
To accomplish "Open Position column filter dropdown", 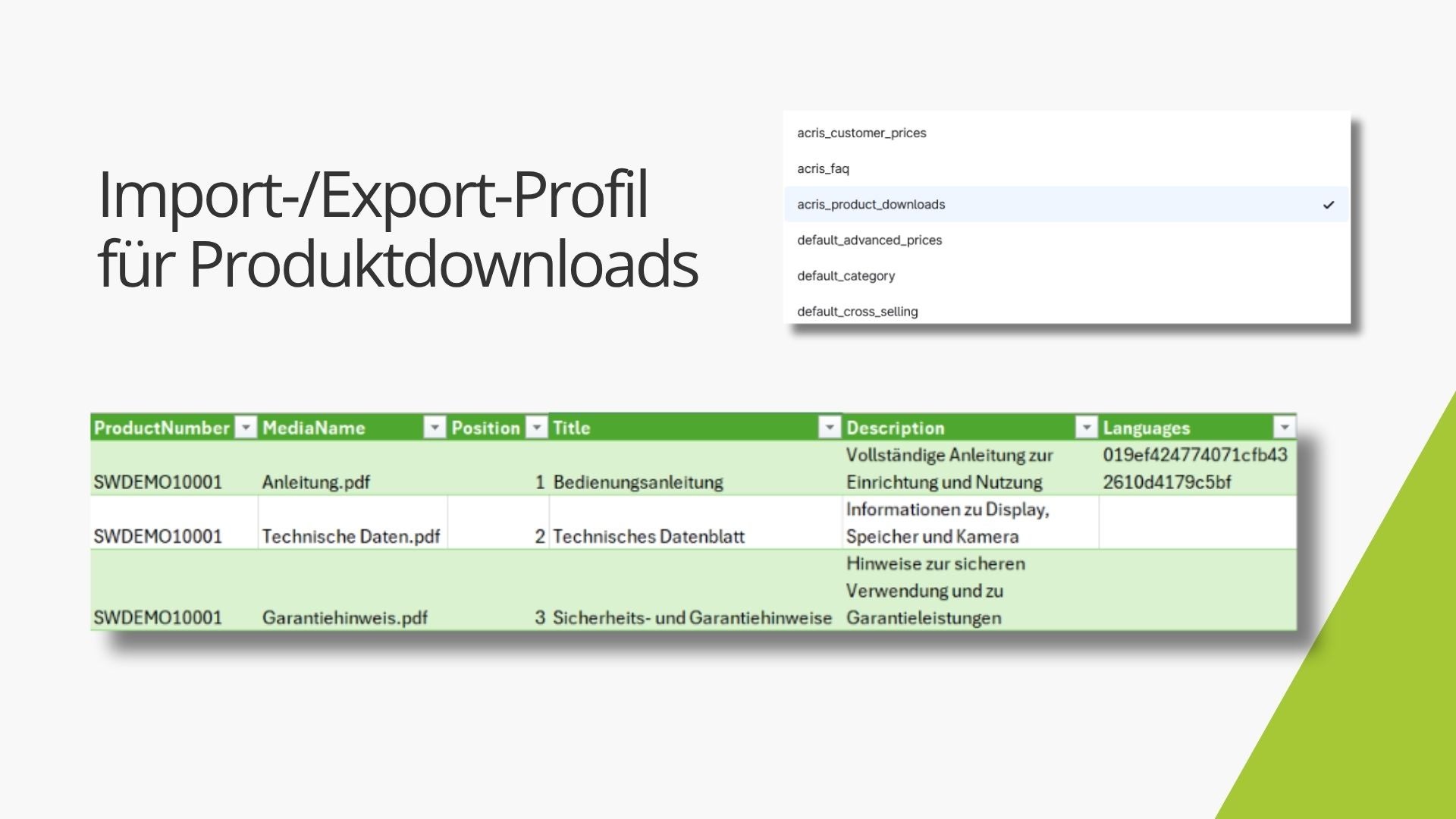I will 537,428.
